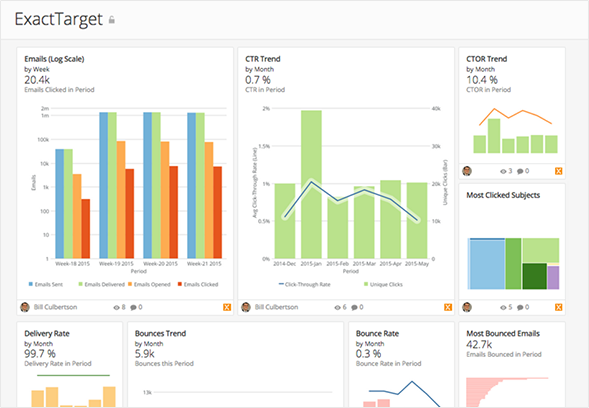Click the 99.7 % Delivery Rate value
This screenshot has height=408, width=589.
click(40, 354)
